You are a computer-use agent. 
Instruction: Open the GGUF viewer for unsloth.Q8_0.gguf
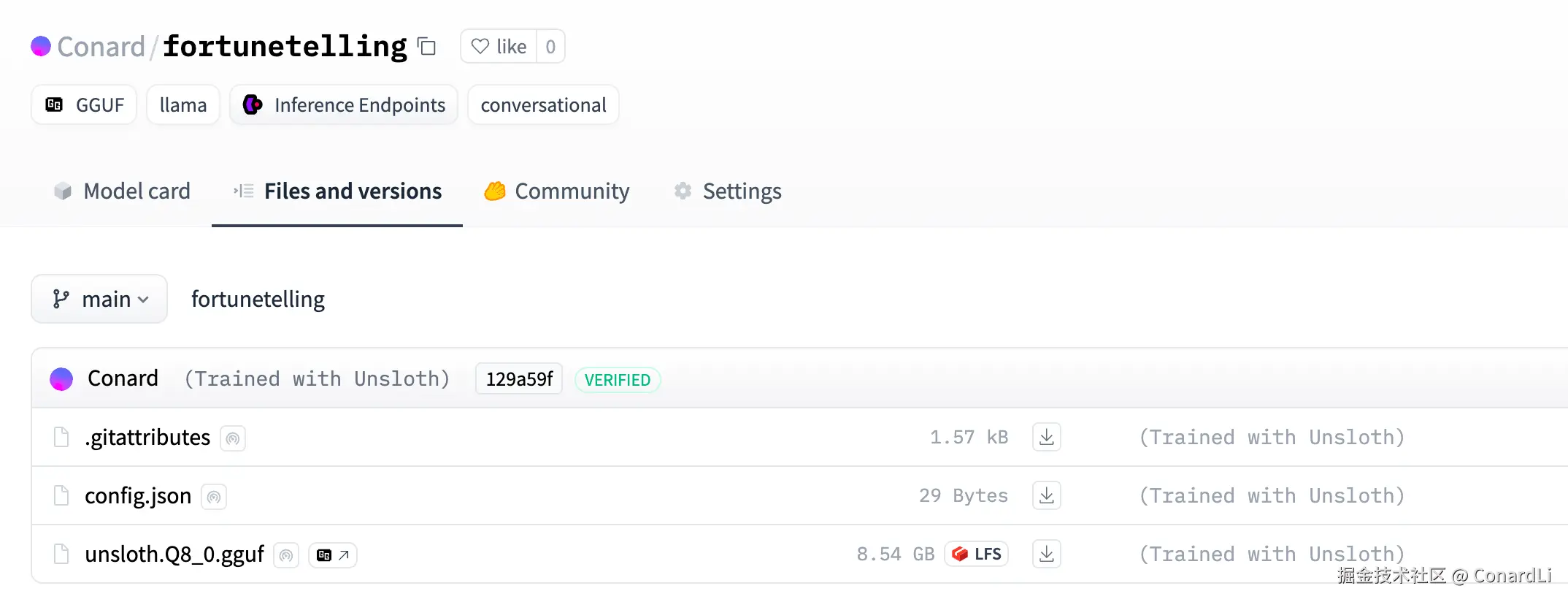coord(332,555)
